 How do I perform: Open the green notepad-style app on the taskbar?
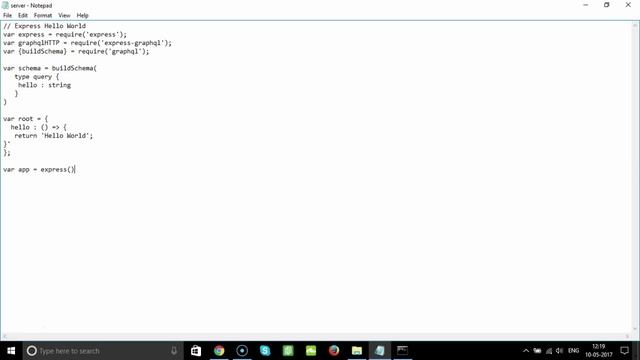(x=288, y=351)
